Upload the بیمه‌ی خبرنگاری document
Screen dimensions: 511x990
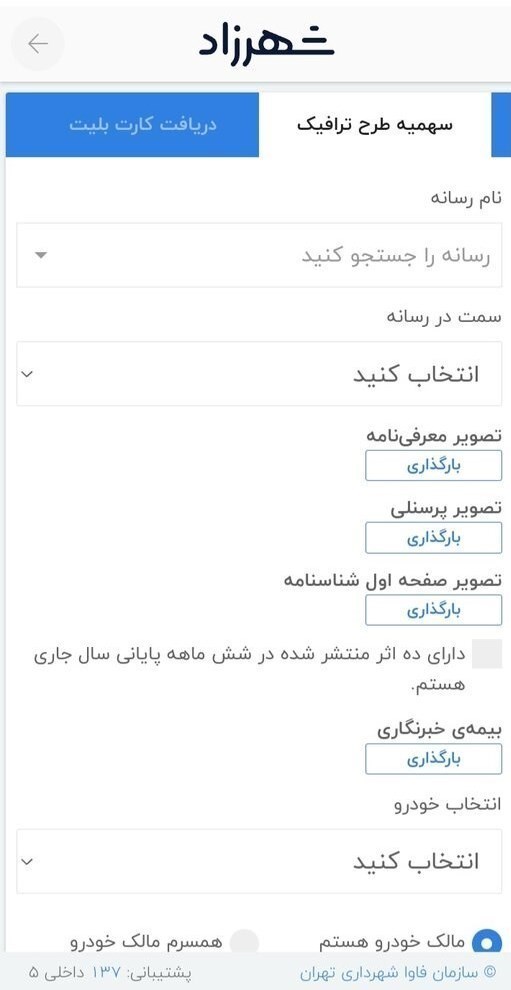click(x=433, y=759)
